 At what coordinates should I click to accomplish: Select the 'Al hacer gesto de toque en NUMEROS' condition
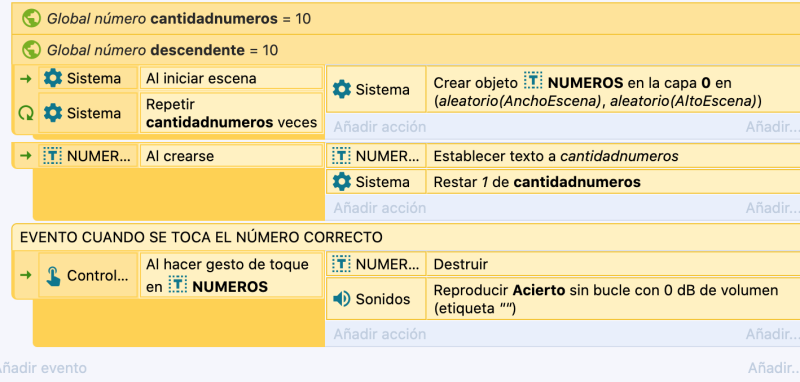231,275
